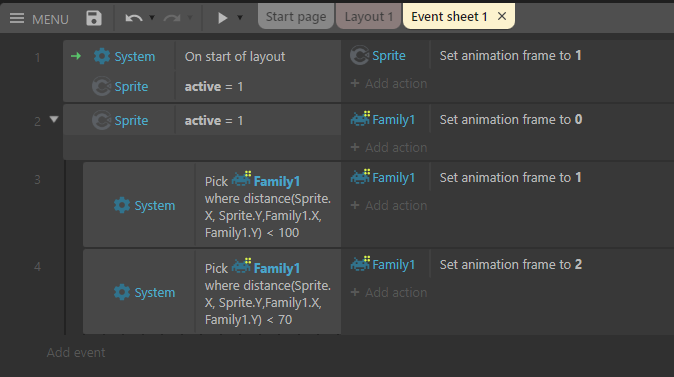Click the Sprite icon in event 1 conditions

click(101, 86)
